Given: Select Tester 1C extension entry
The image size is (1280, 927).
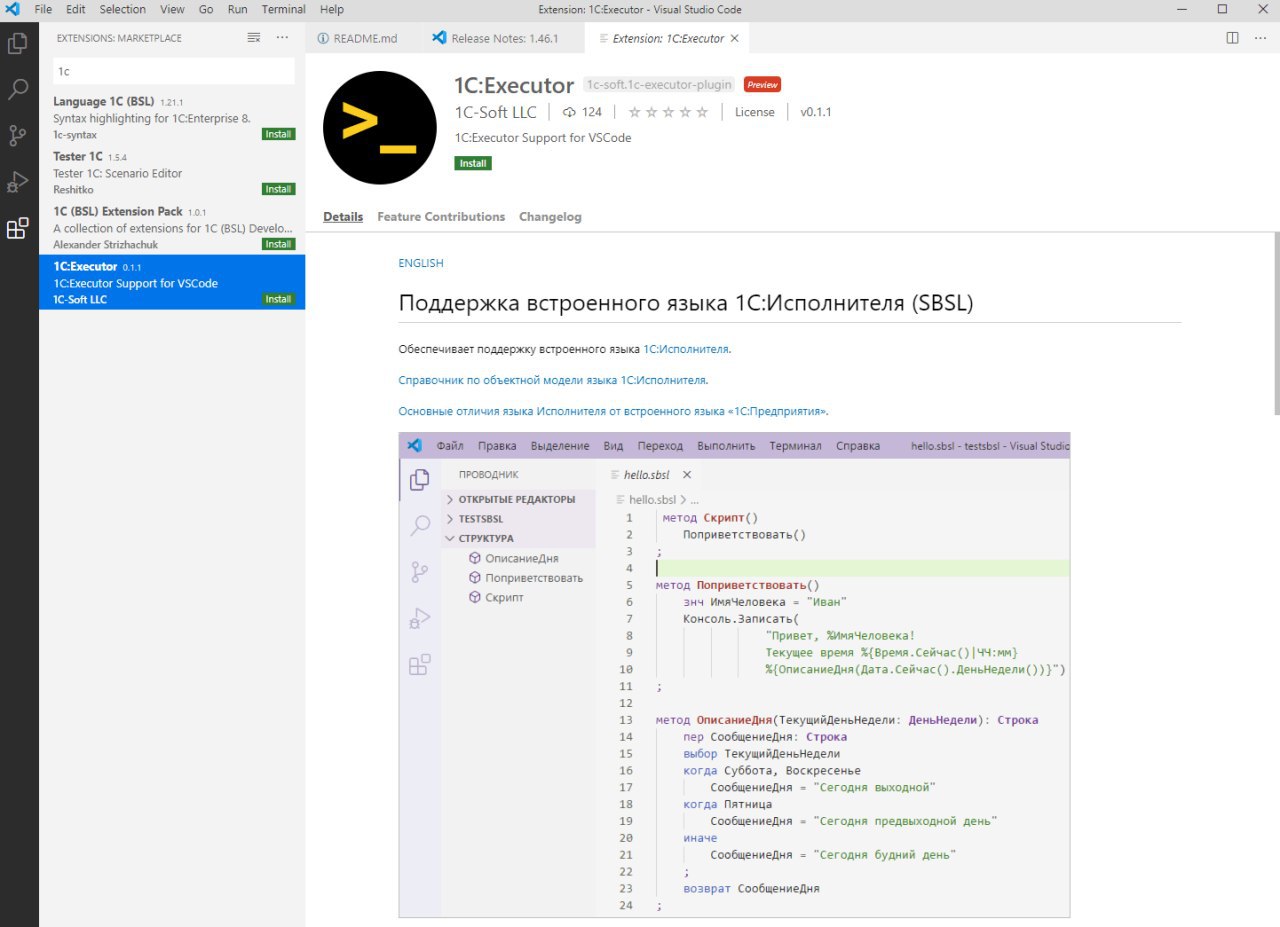Looking at the screenshot, I should tap(172, 172).
